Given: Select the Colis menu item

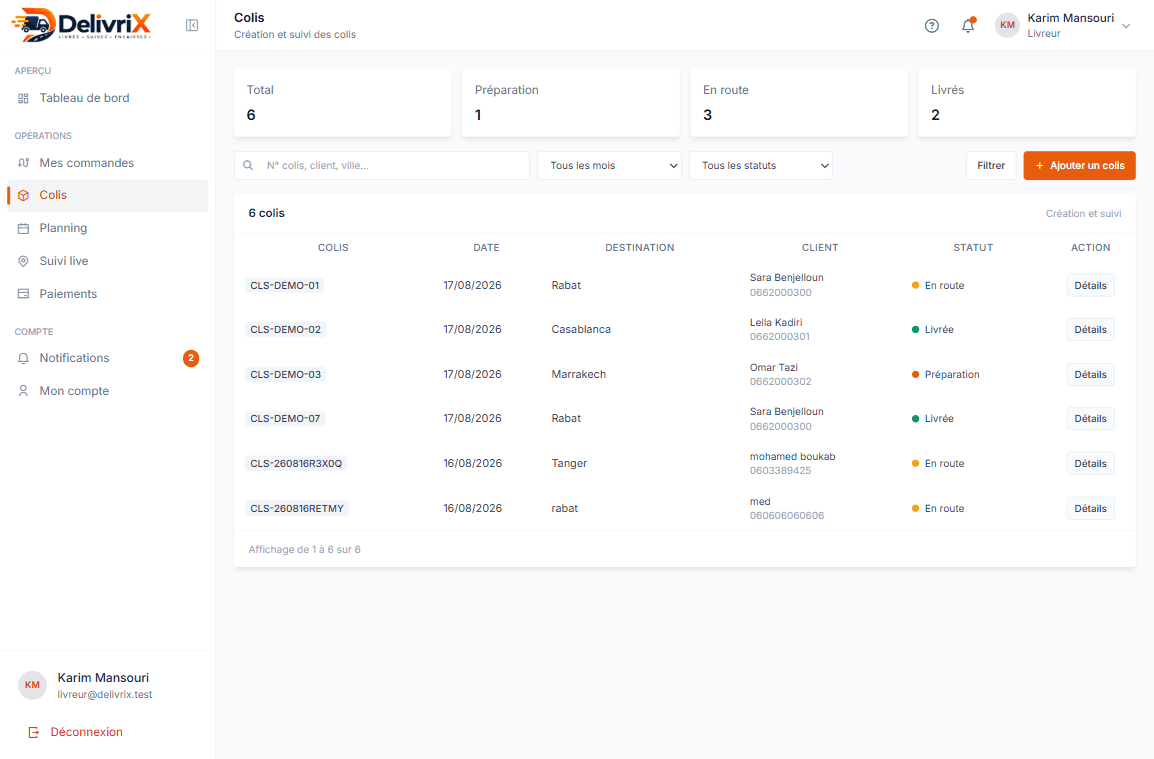Looking at the screenshot, I should click(x=107, y=195).
